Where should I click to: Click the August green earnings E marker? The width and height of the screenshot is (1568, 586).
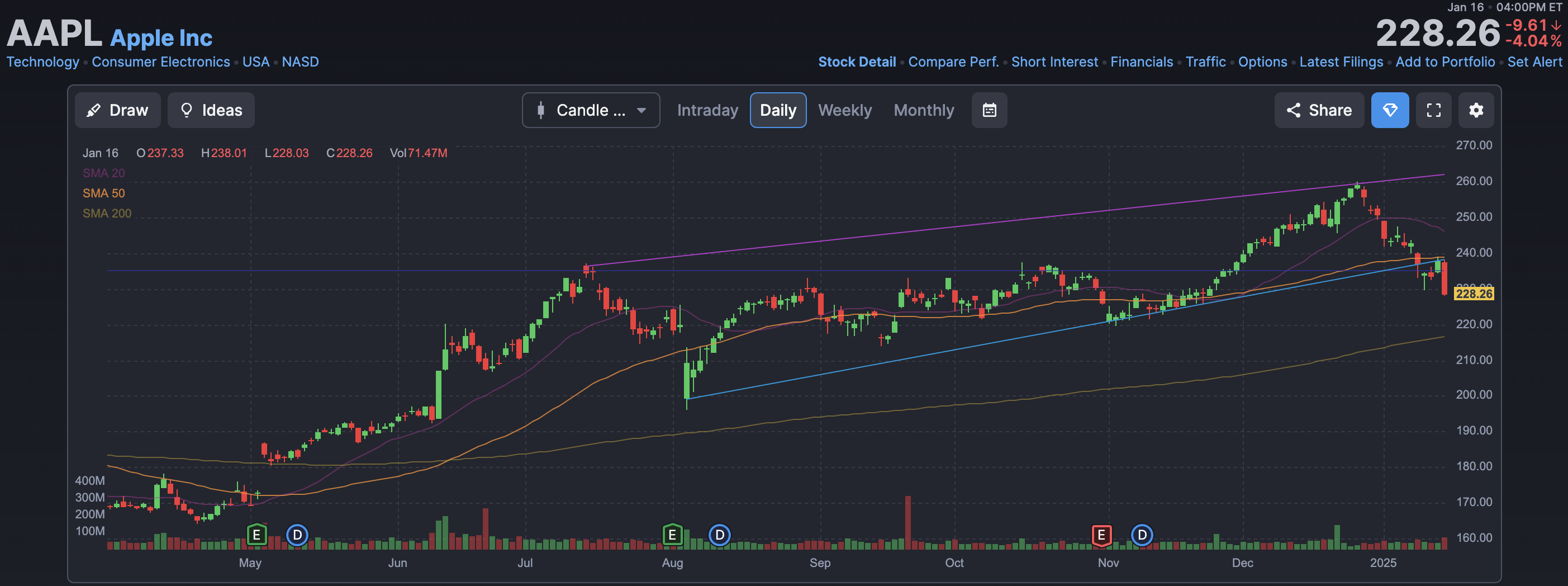672,535
